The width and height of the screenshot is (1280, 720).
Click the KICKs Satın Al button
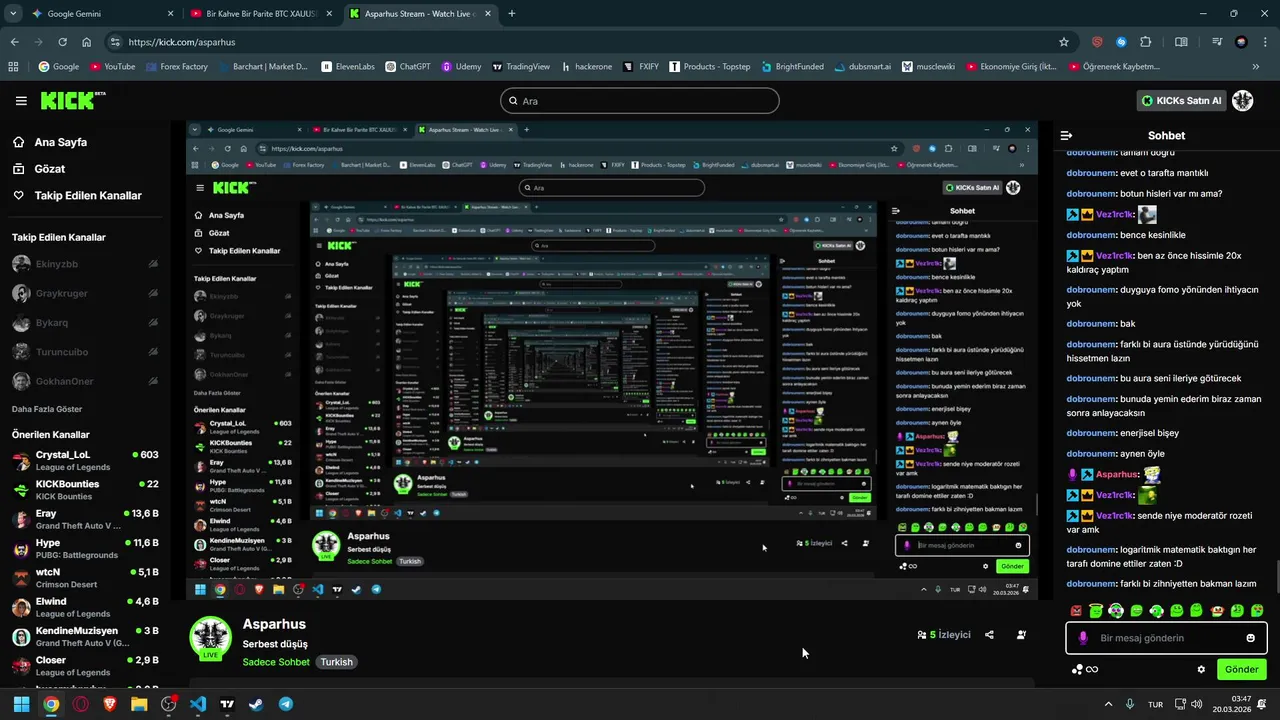[x=1182, y=100]
